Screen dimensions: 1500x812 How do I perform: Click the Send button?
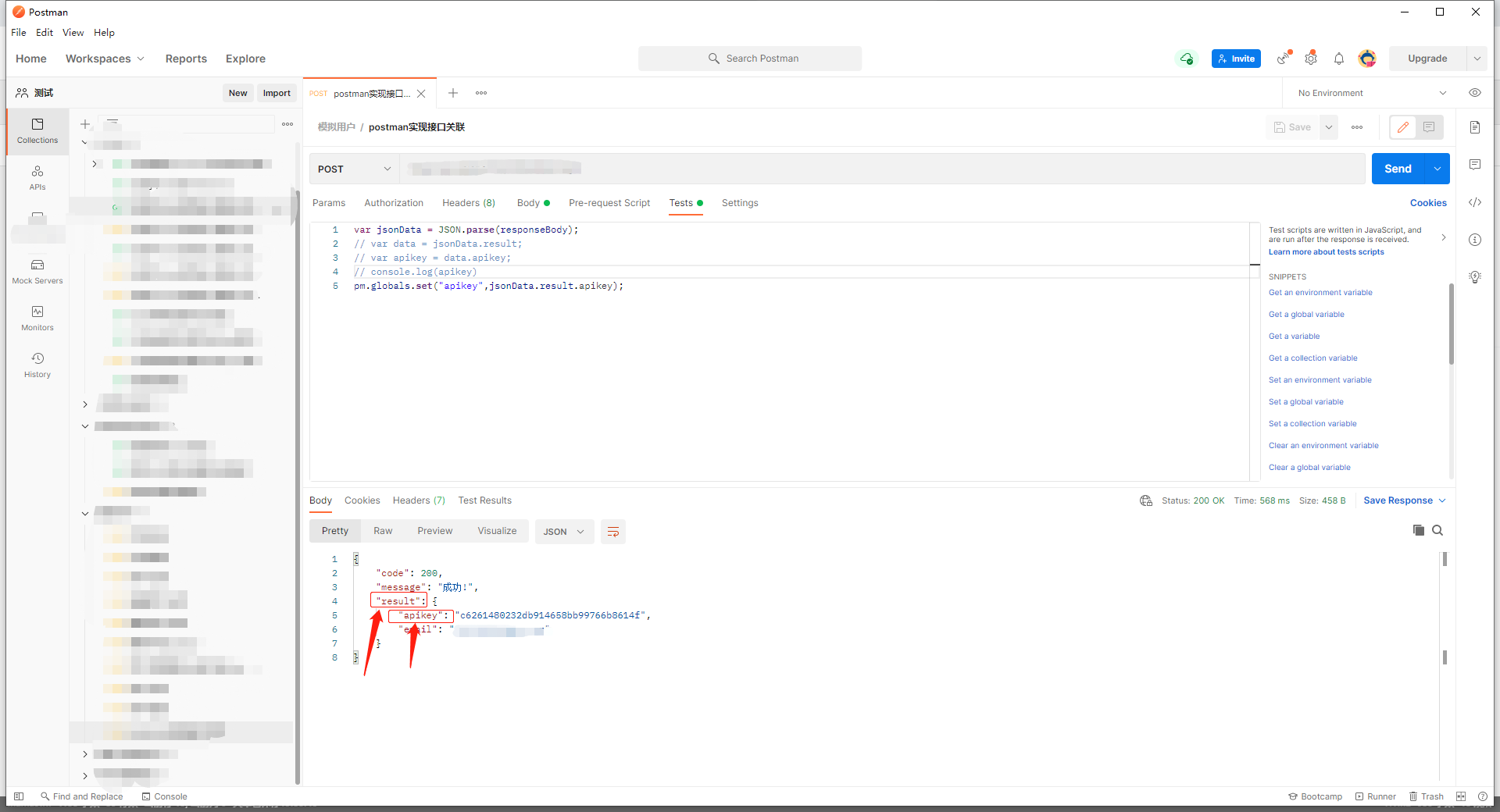pos(1398,169)
